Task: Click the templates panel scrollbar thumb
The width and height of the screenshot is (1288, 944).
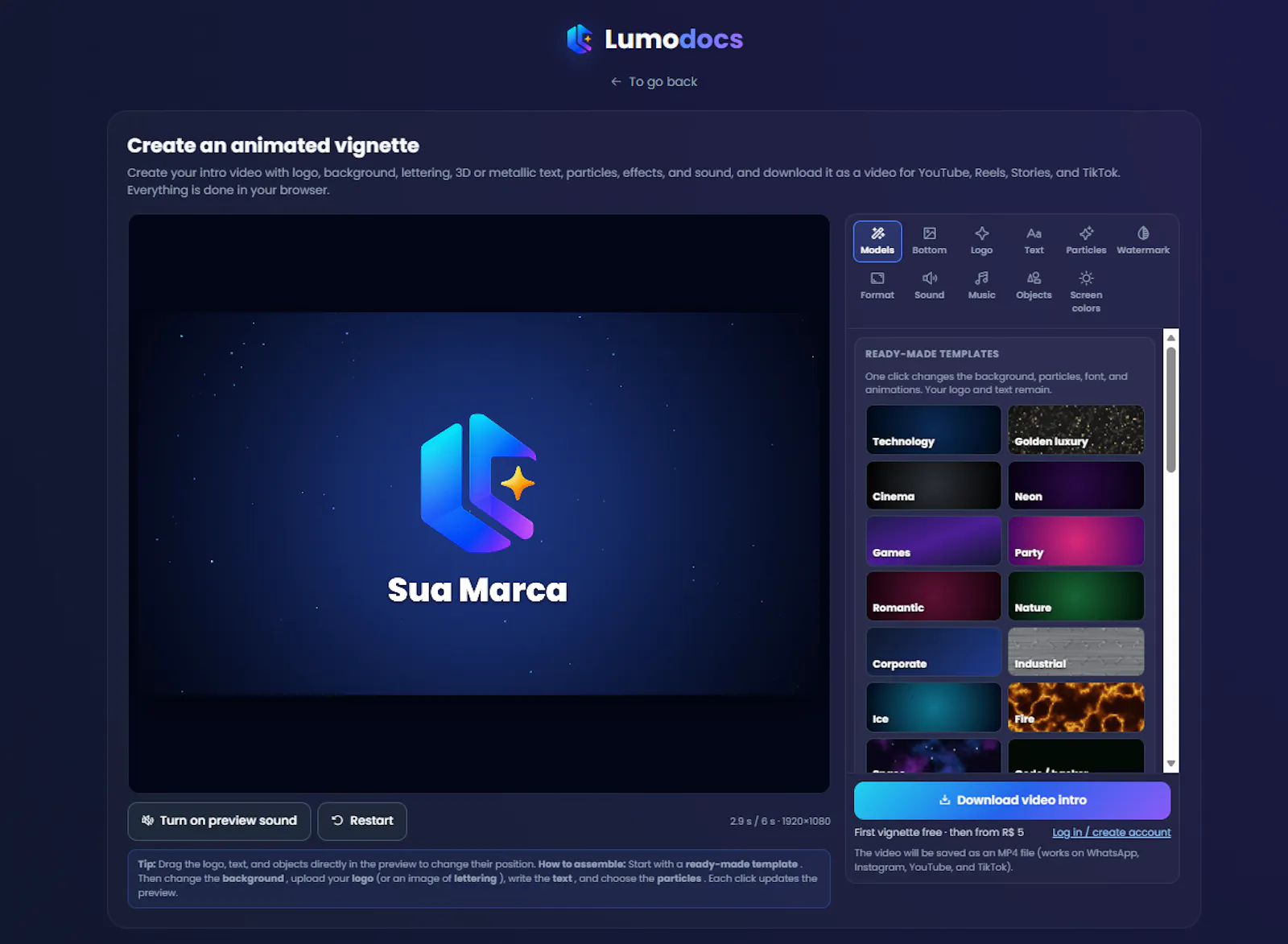Action: [x=1171, y=410]
